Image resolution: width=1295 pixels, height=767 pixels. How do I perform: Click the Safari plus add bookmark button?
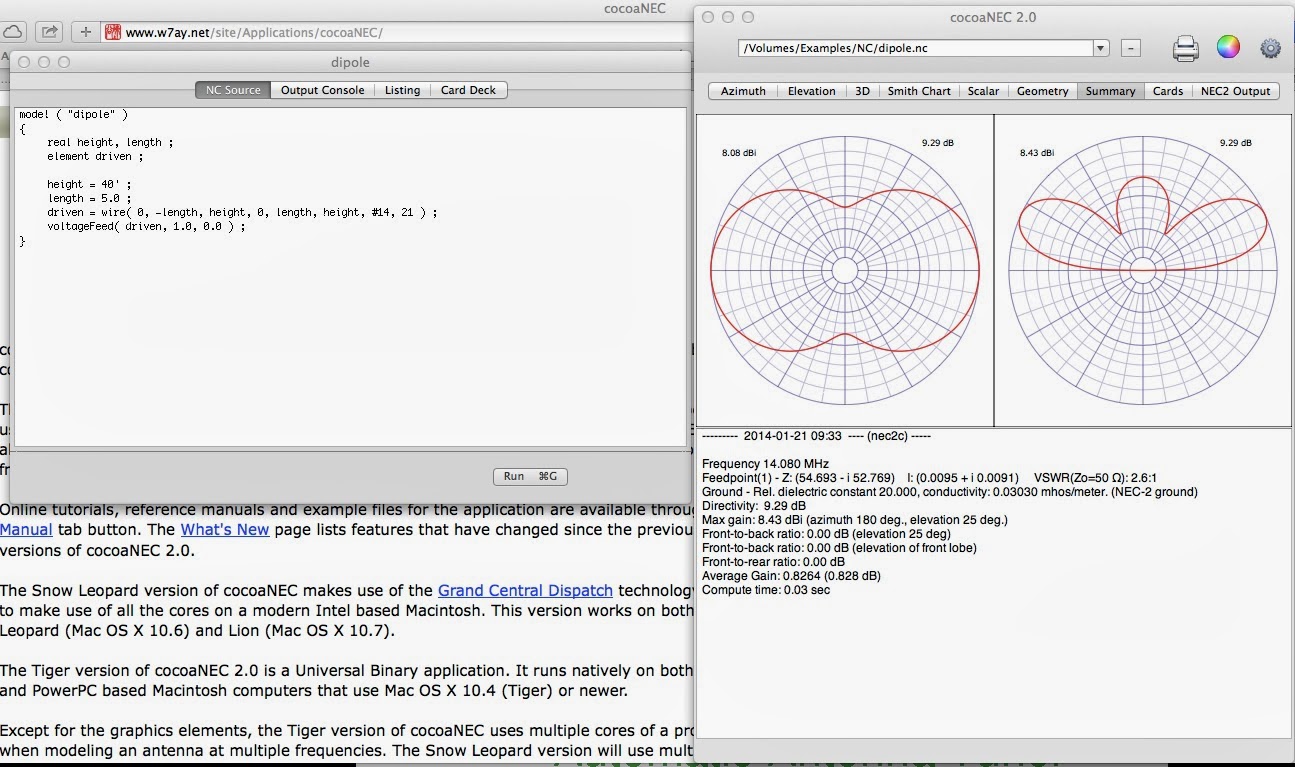(86, 32)
